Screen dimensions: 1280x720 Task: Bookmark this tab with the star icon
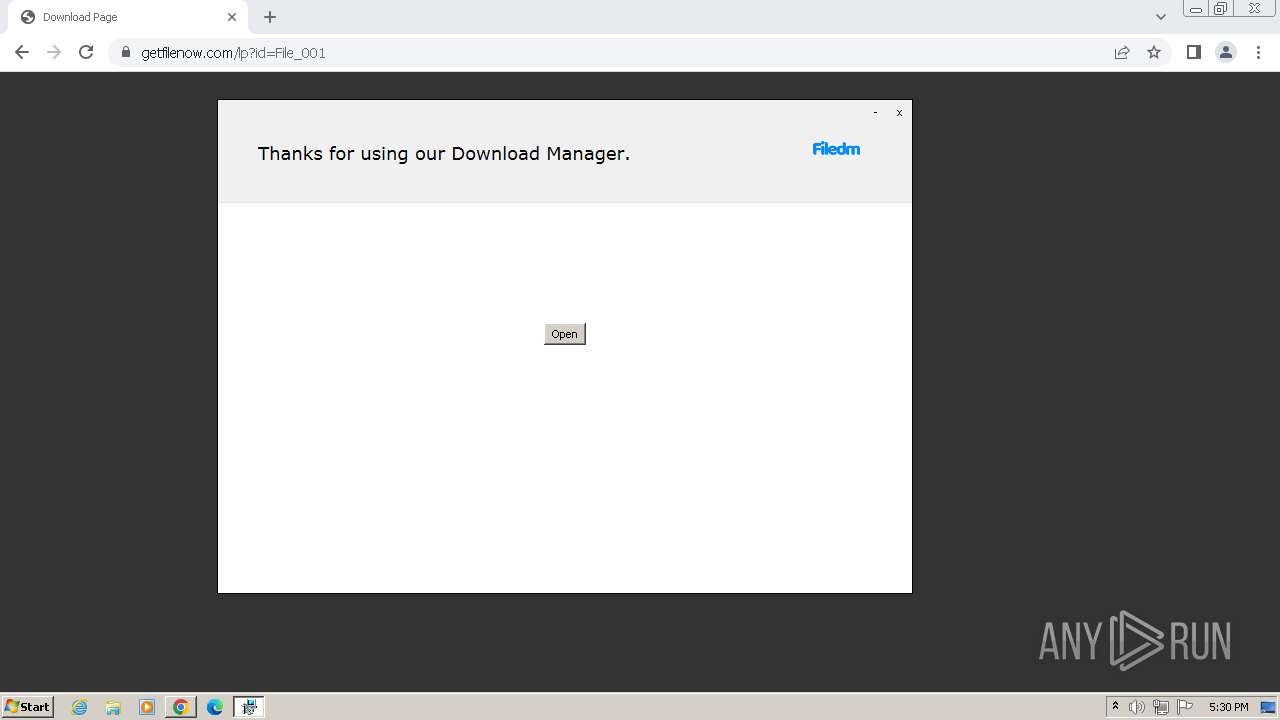1154,52
